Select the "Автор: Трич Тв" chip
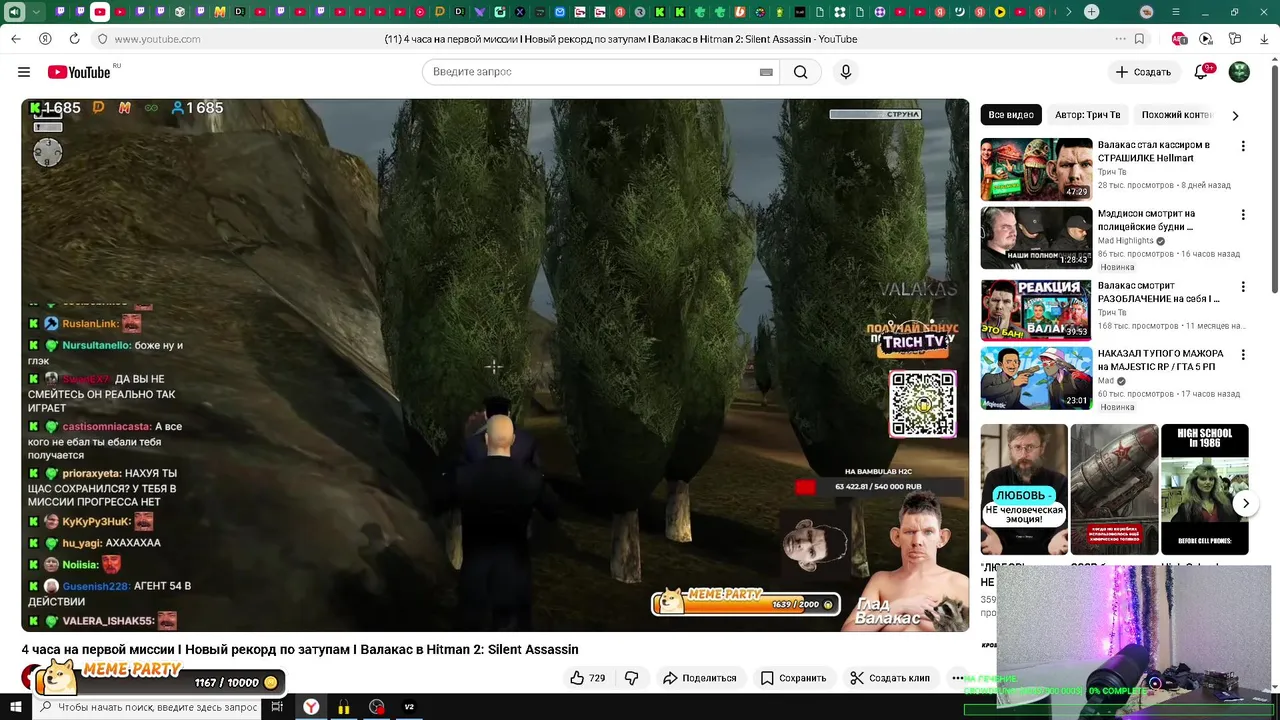The height and width of the screenshot is (720, 1280). (x=1087, y=115)
